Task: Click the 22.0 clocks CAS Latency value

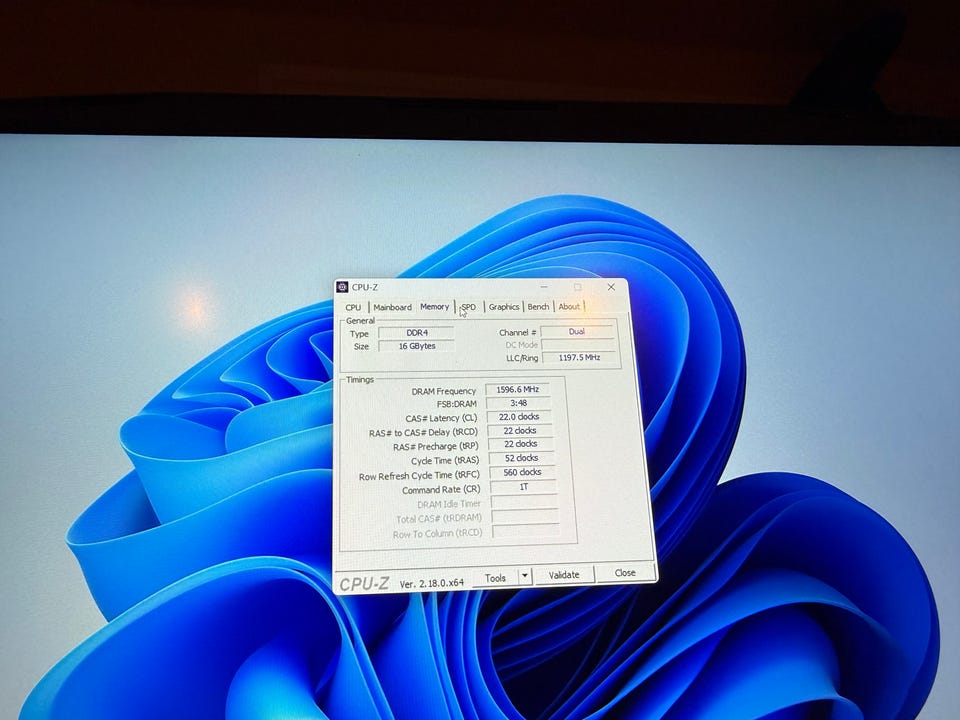Action: coord(519,417)
